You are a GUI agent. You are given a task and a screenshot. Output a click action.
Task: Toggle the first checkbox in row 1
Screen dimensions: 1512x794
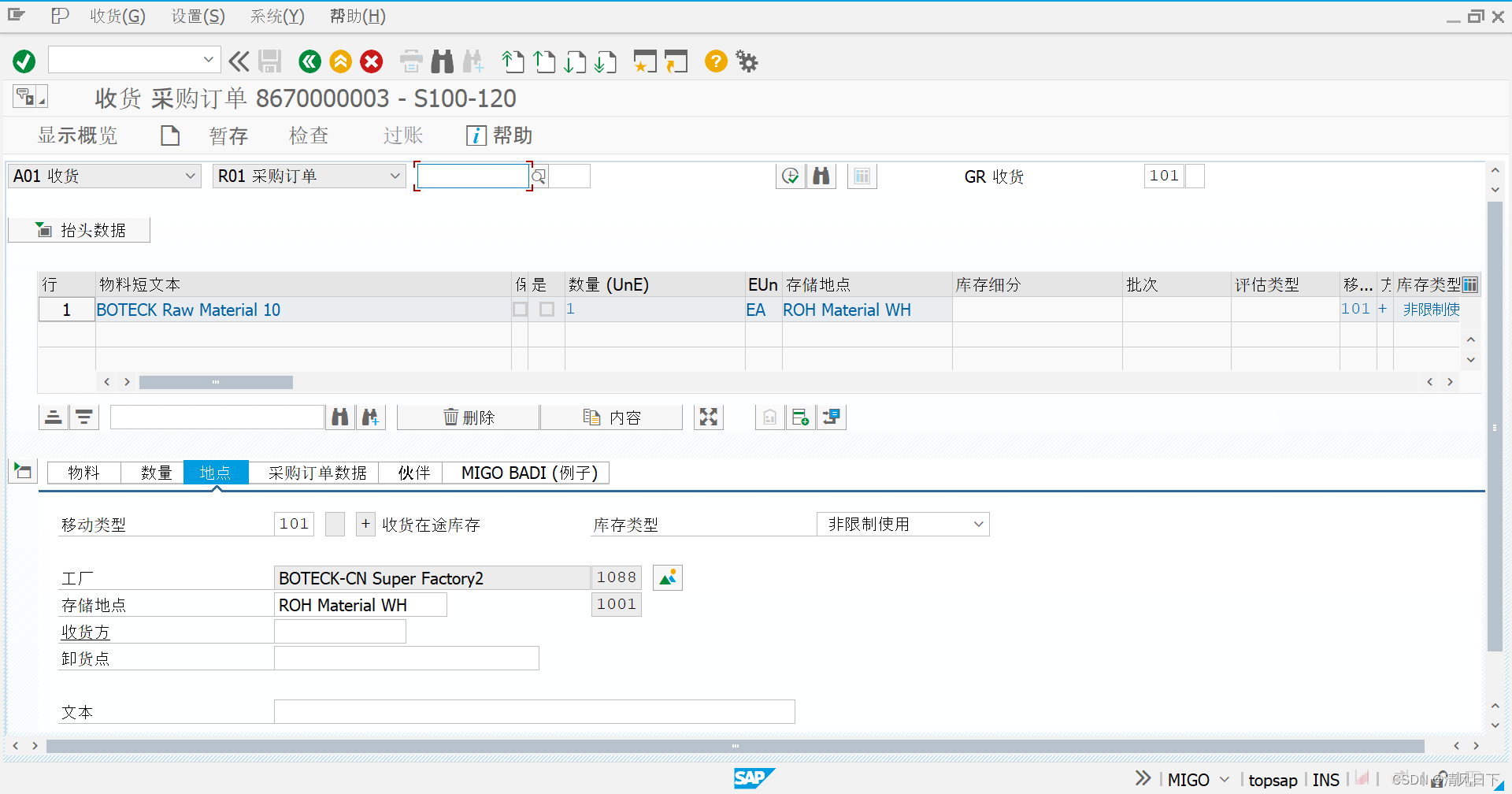[x=521, y=309]
